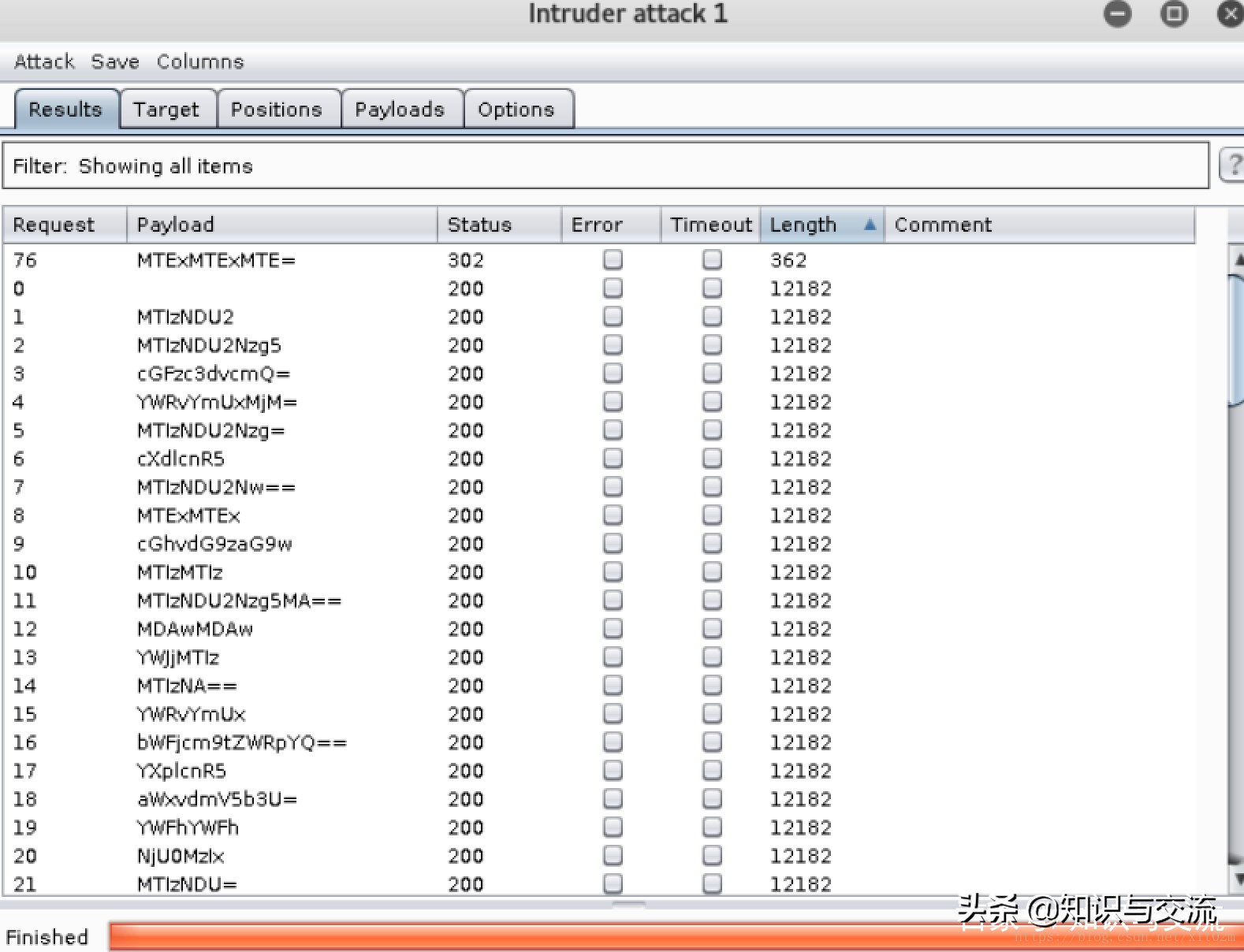The image size is (1244, 952).
Task: Click the Length column sort arrow
Action: point(870,225)
